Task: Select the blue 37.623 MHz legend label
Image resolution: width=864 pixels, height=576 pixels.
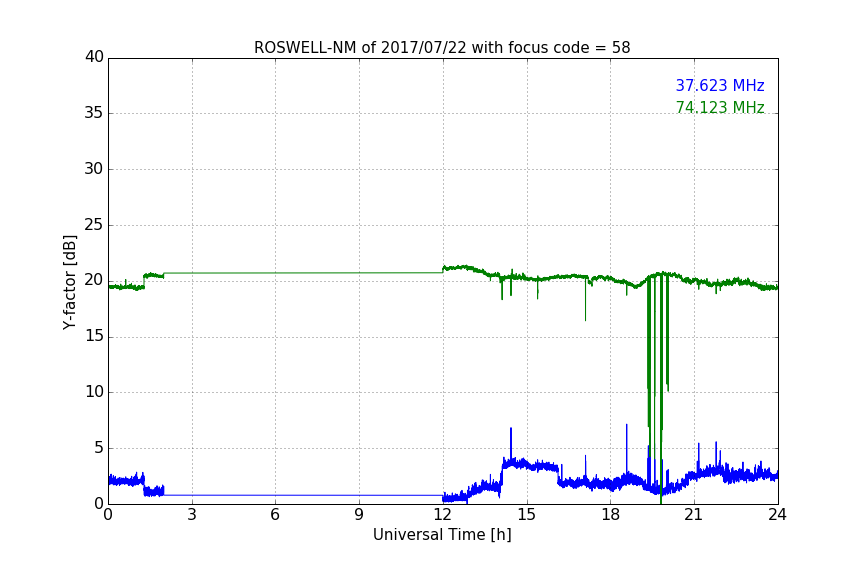Action: (x=720, y=85)
